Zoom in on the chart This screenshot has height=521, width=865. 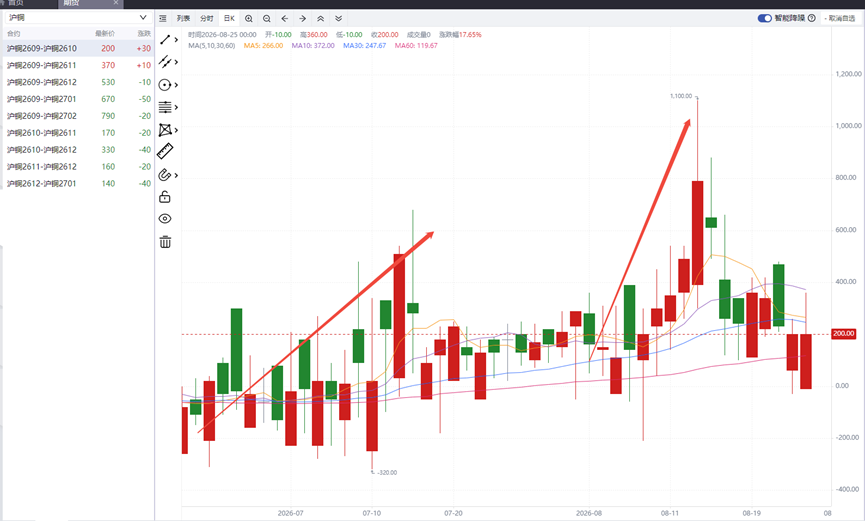249,19
